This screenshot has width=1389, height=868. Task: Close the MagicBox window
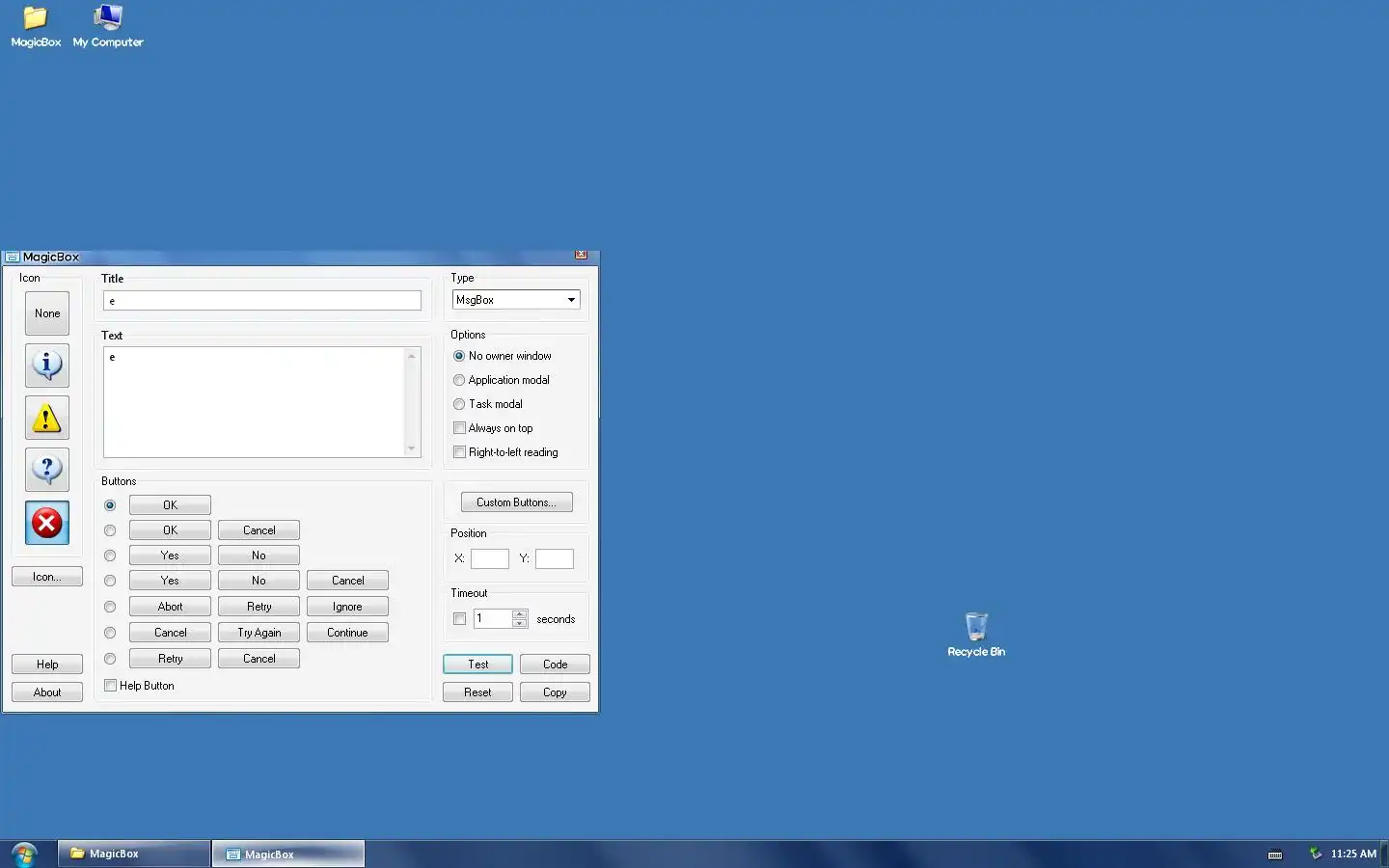click(581, 255)
